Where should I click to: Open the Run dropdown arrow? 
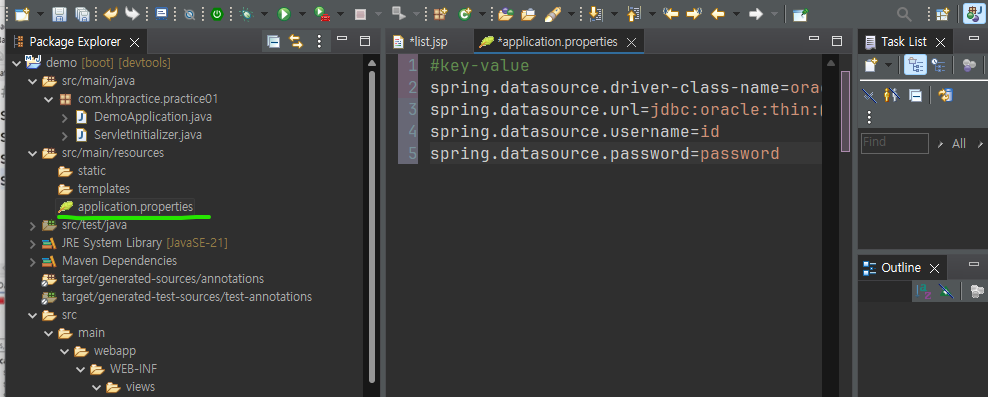tap(302, 14)
